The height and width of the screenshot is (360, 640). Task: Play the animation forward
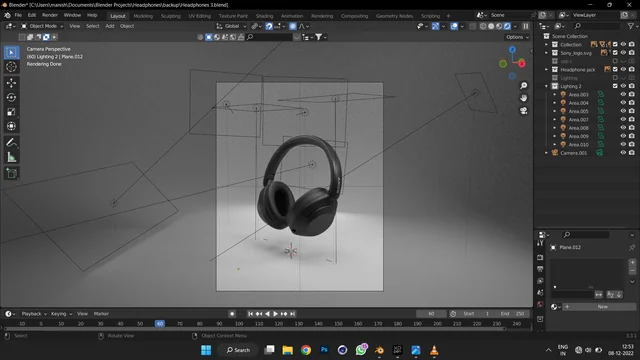[x=276, y=314]
